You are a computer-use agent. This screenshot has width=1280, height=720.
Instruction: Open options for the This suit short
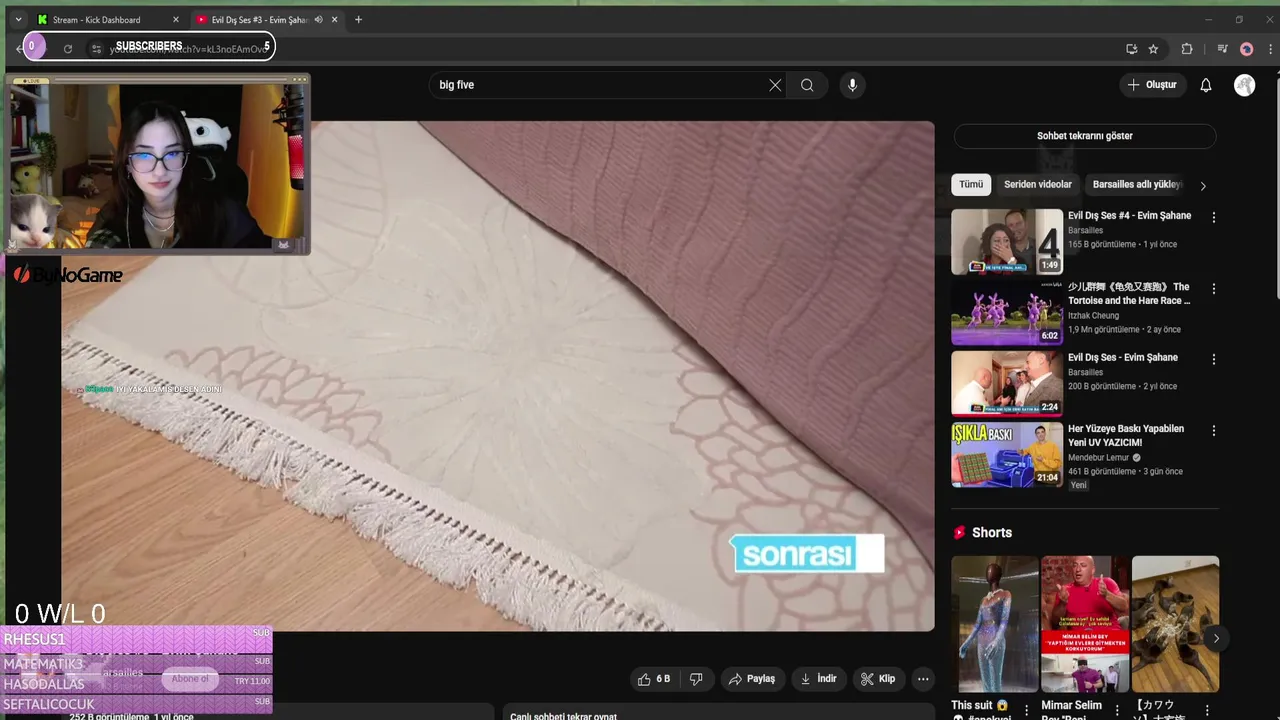1026,710
